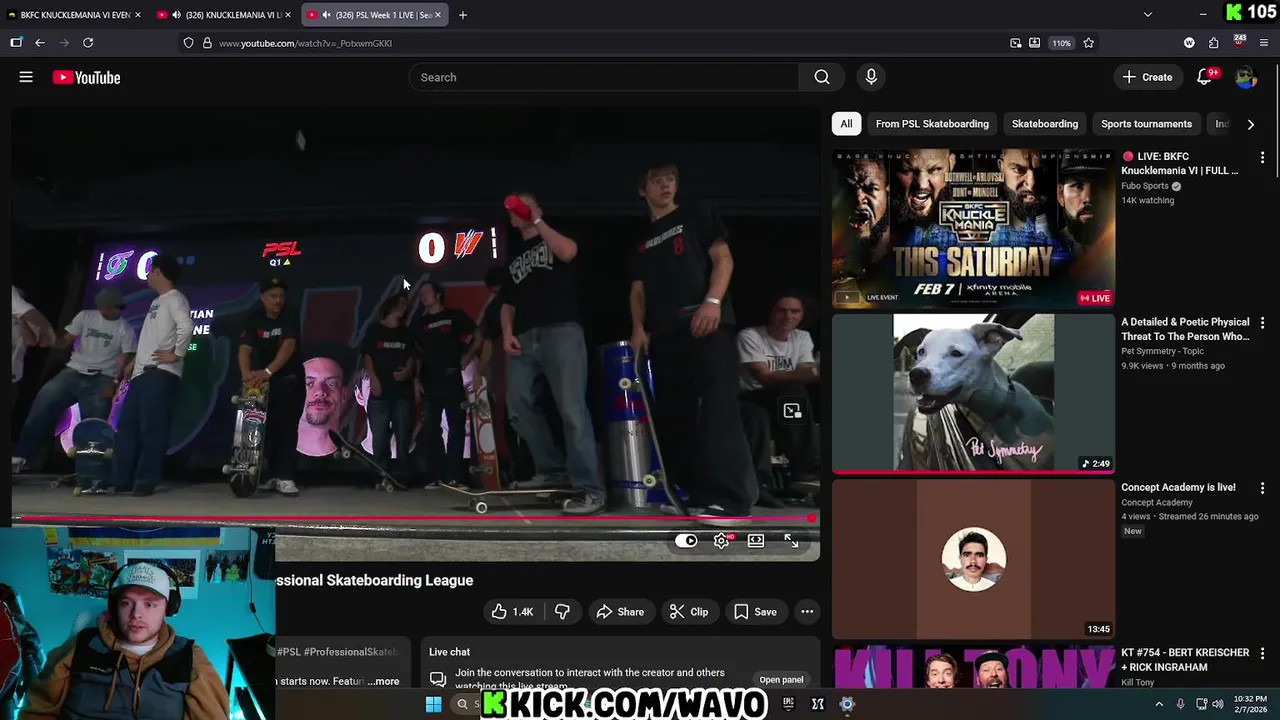Open the Fubo Sports channel link

pyautogui.click(x=1145, y=186)
